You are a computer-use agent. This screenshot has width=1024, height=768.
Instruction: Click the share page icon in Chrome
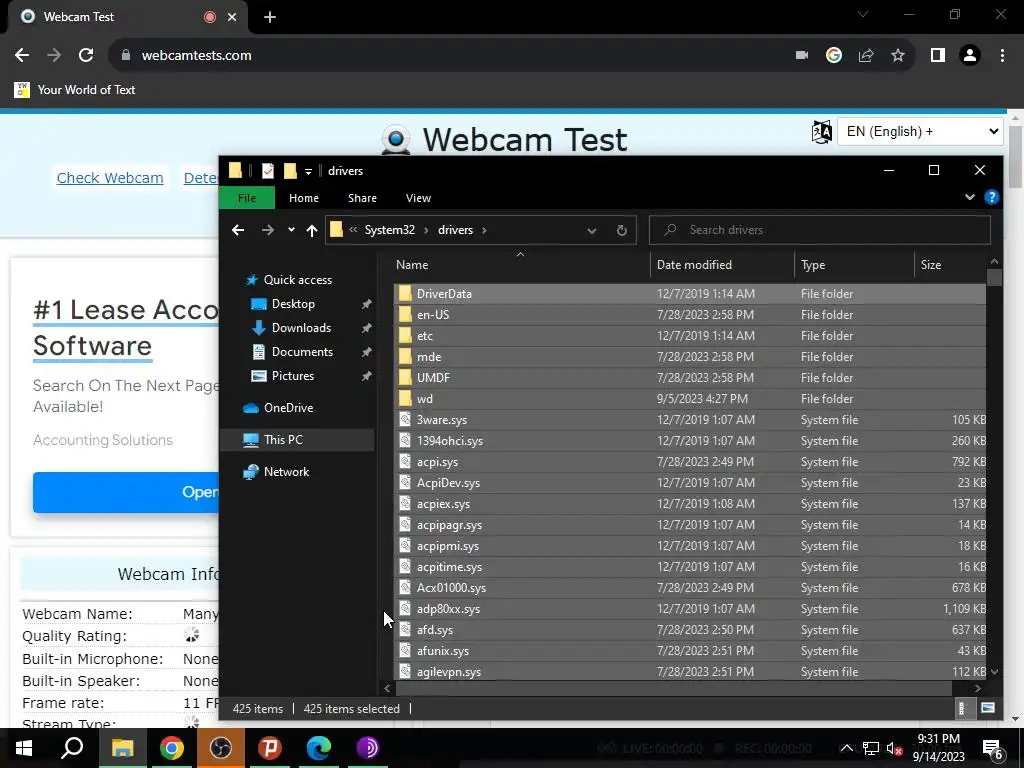866,56
